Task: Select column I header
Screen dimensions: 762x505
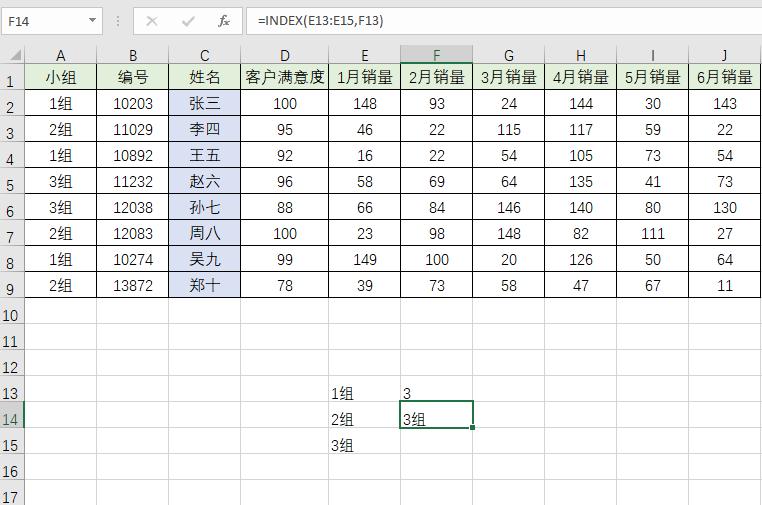Action: click(653, 55)
